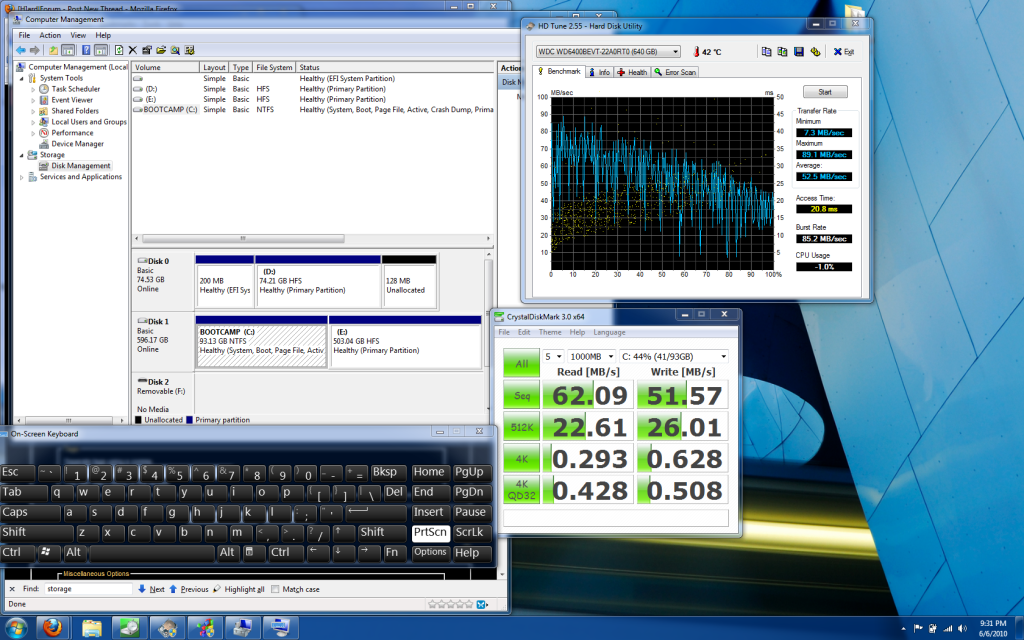
Task: Open Windows Explorer folder icon on taskbar
Action: click(92, 628)
